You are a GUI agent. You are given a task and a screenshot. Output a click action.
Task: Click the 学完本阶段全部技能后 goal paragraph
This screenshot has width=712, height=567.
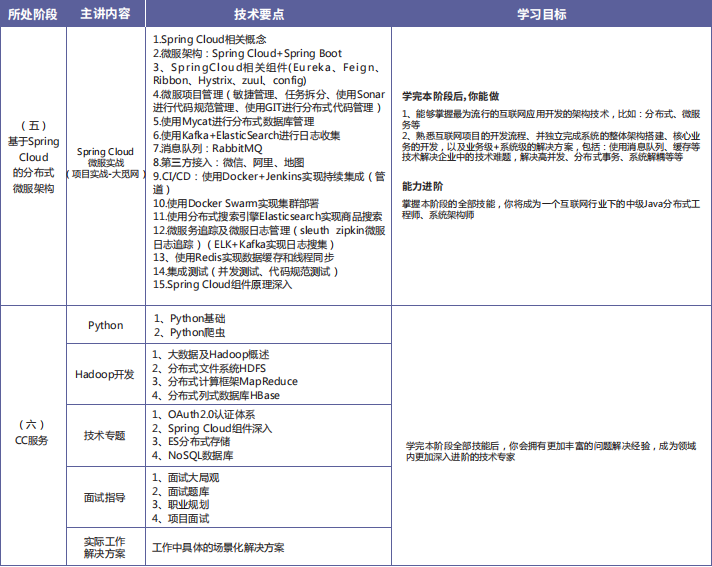551,451
